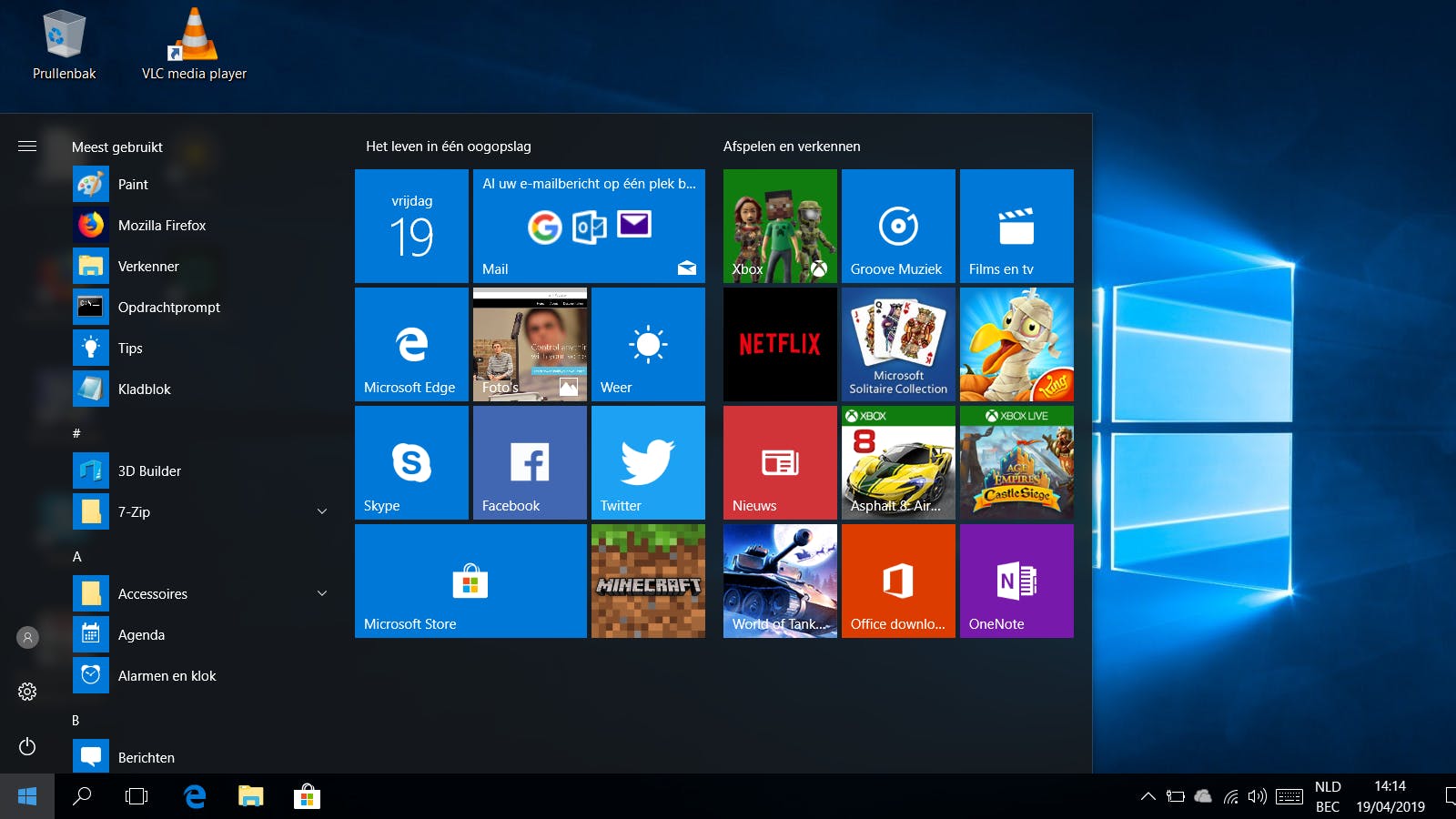Open the user account menu
This screenshot has height=819, width=1456.
(x=27, y=638)
